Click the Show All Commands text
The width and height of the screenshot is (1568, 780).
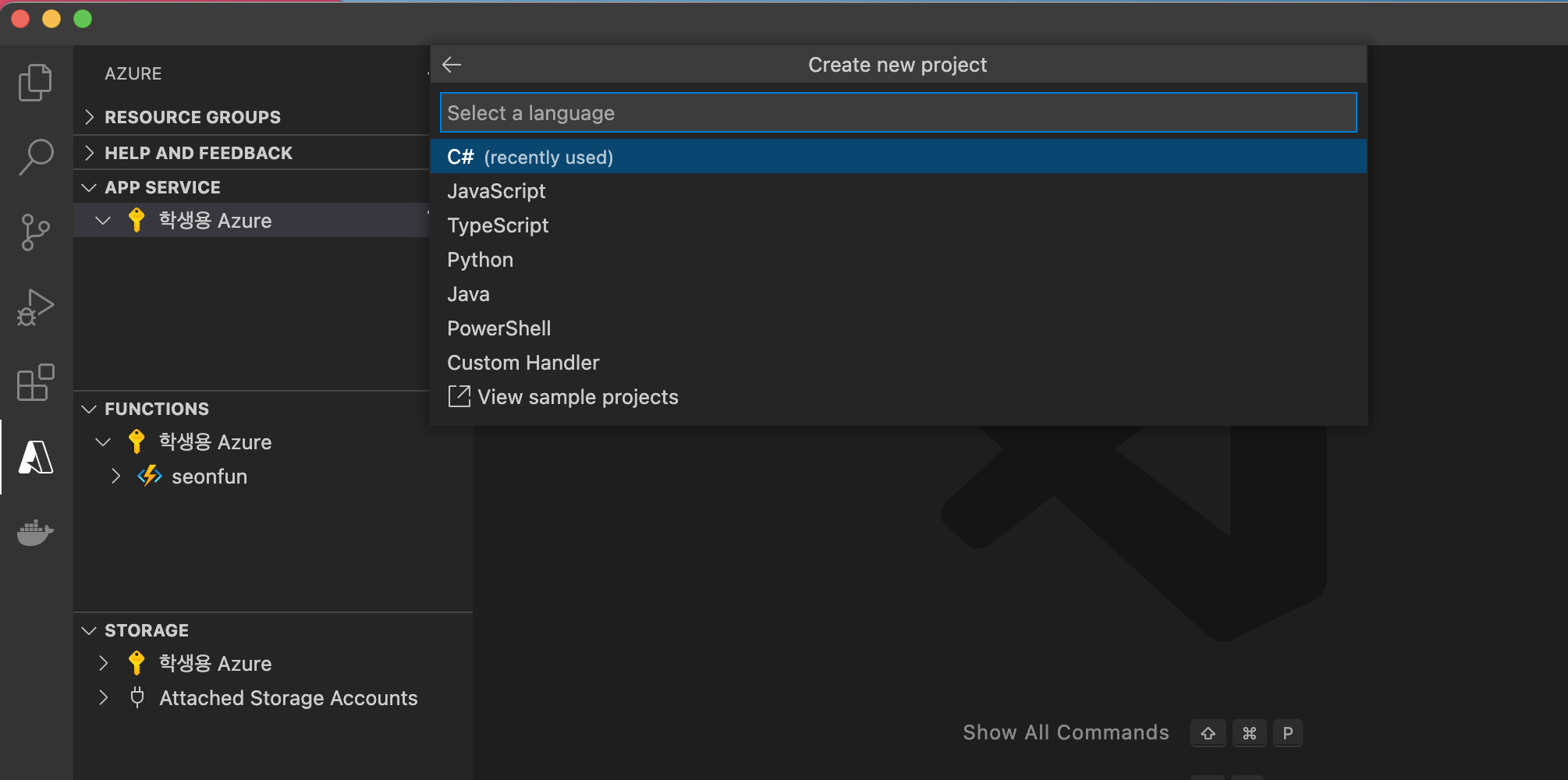point(1066,732)
